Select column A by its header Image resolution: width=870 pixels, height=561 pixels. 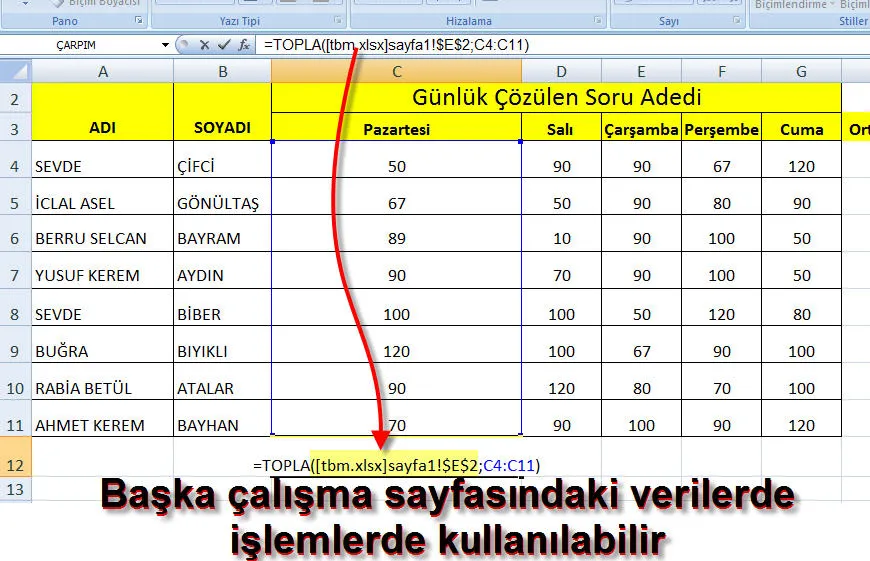click(x=102, y=71)
